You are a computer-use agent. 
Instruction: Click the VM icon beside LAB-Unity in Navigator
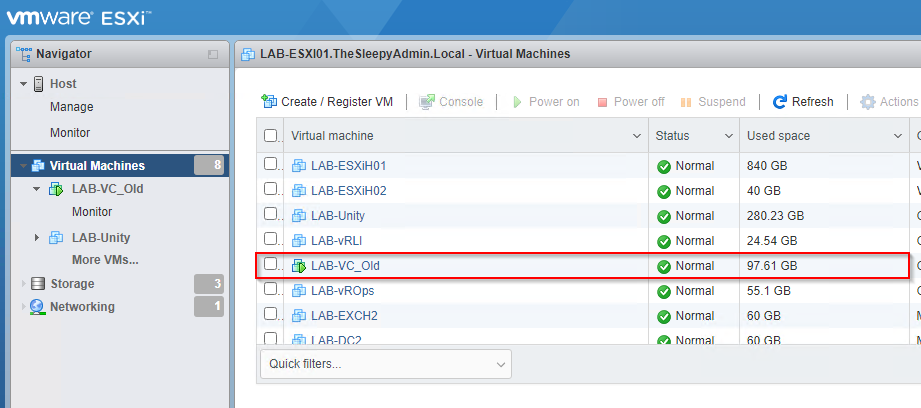click(x=56, y=238)
